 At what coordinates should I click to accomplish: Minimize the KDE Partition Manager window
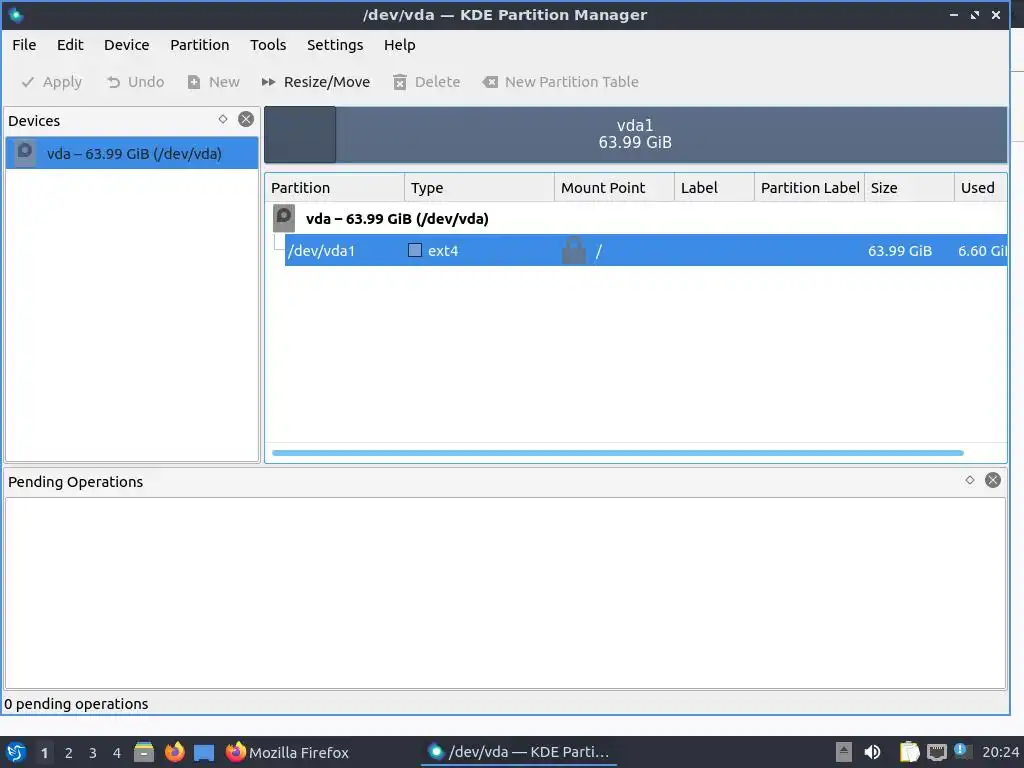(x=953, y=14)
